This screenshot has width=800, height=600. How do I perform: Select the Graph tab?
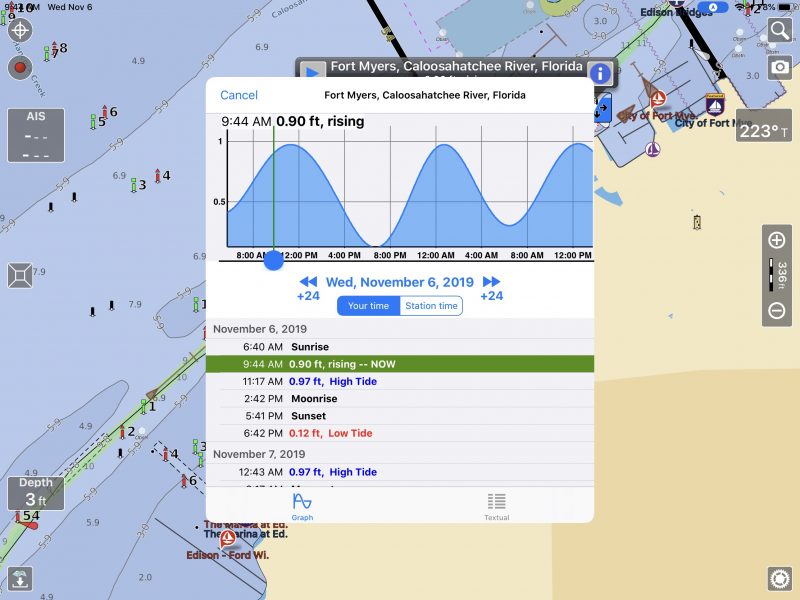(x=303, y=506)
